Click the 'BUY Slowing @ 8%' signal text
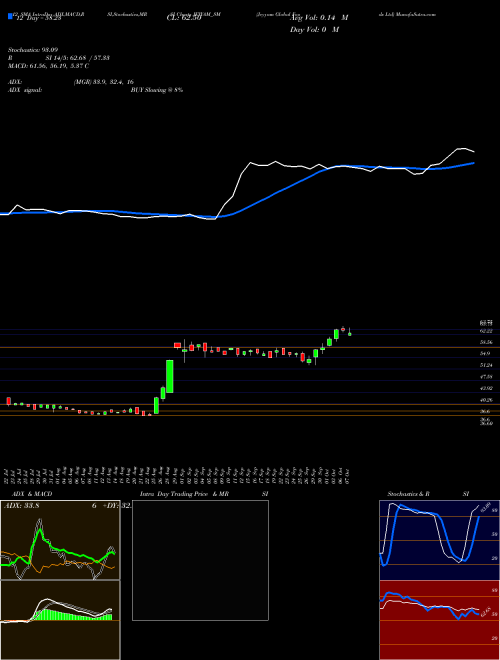Screen dimensions: 500x660 pyautogui.click(x=157, y=90)
